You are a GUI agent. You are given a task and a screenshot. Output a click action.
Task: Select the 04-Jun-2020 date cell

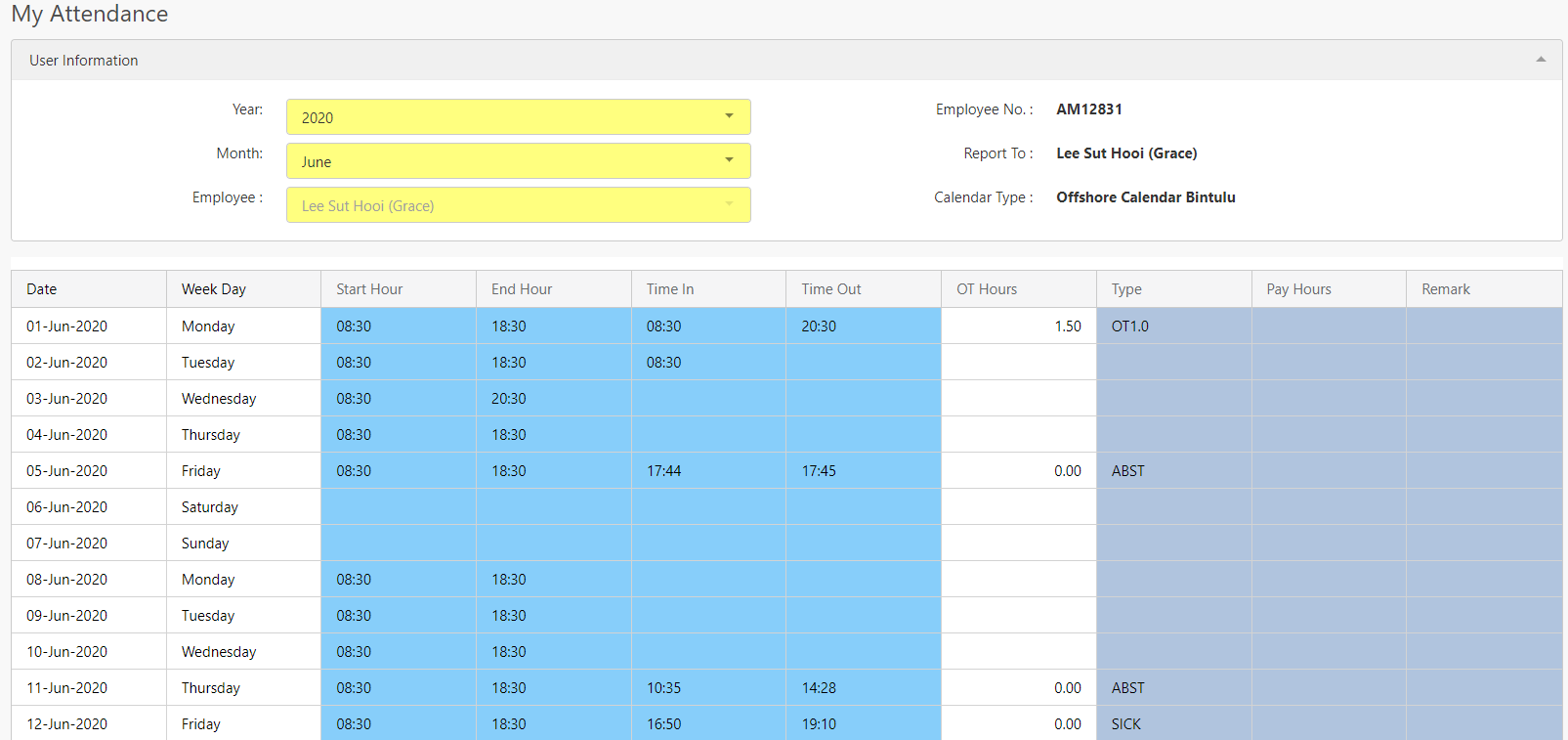[x=89, y=435]
